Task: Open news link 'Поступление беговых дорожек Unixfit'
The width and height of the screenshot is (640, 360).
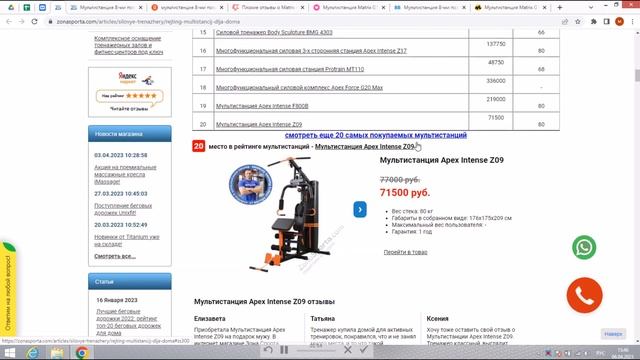Action: (123, 209)
